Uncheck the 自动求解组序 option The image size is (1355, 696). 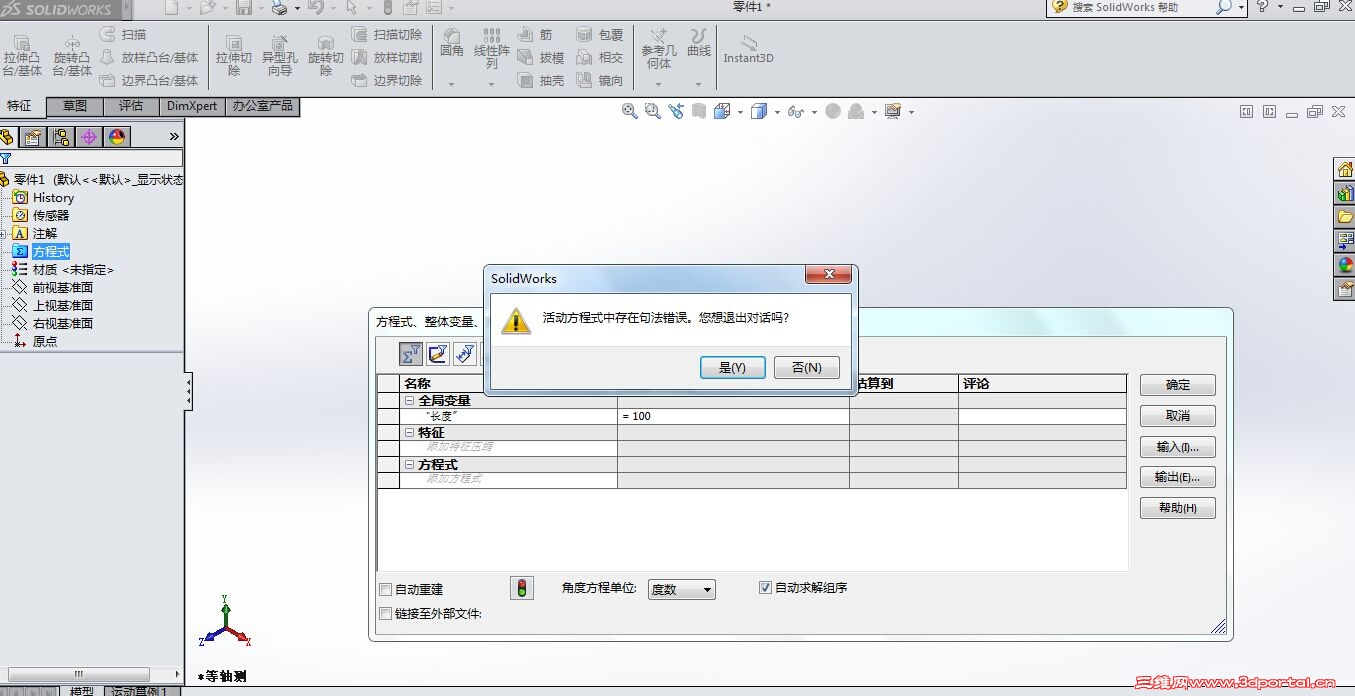766,587
